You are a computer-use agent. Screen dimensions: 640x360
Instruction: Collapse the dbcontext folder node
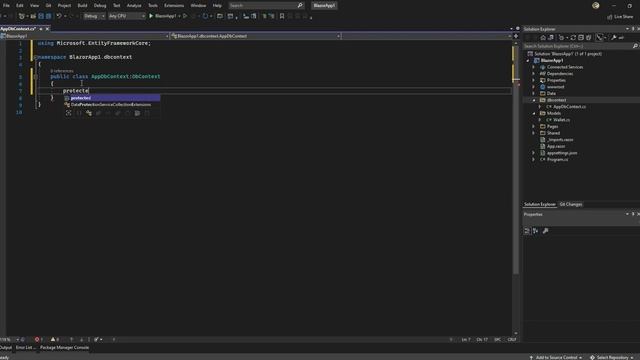[x=534, y=100]
